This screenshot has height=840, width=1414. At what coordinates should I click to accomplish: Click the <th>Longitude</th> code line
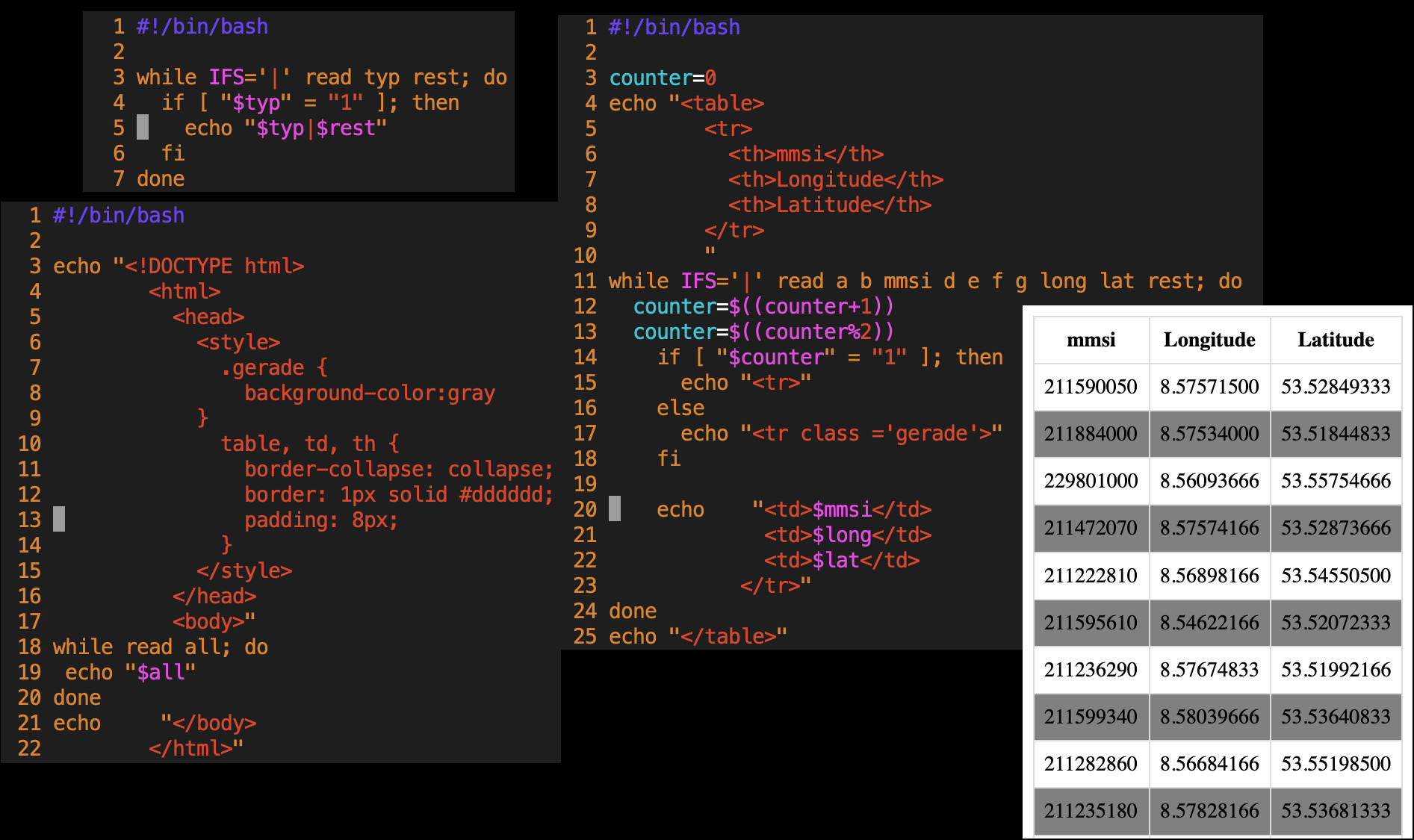835,180
